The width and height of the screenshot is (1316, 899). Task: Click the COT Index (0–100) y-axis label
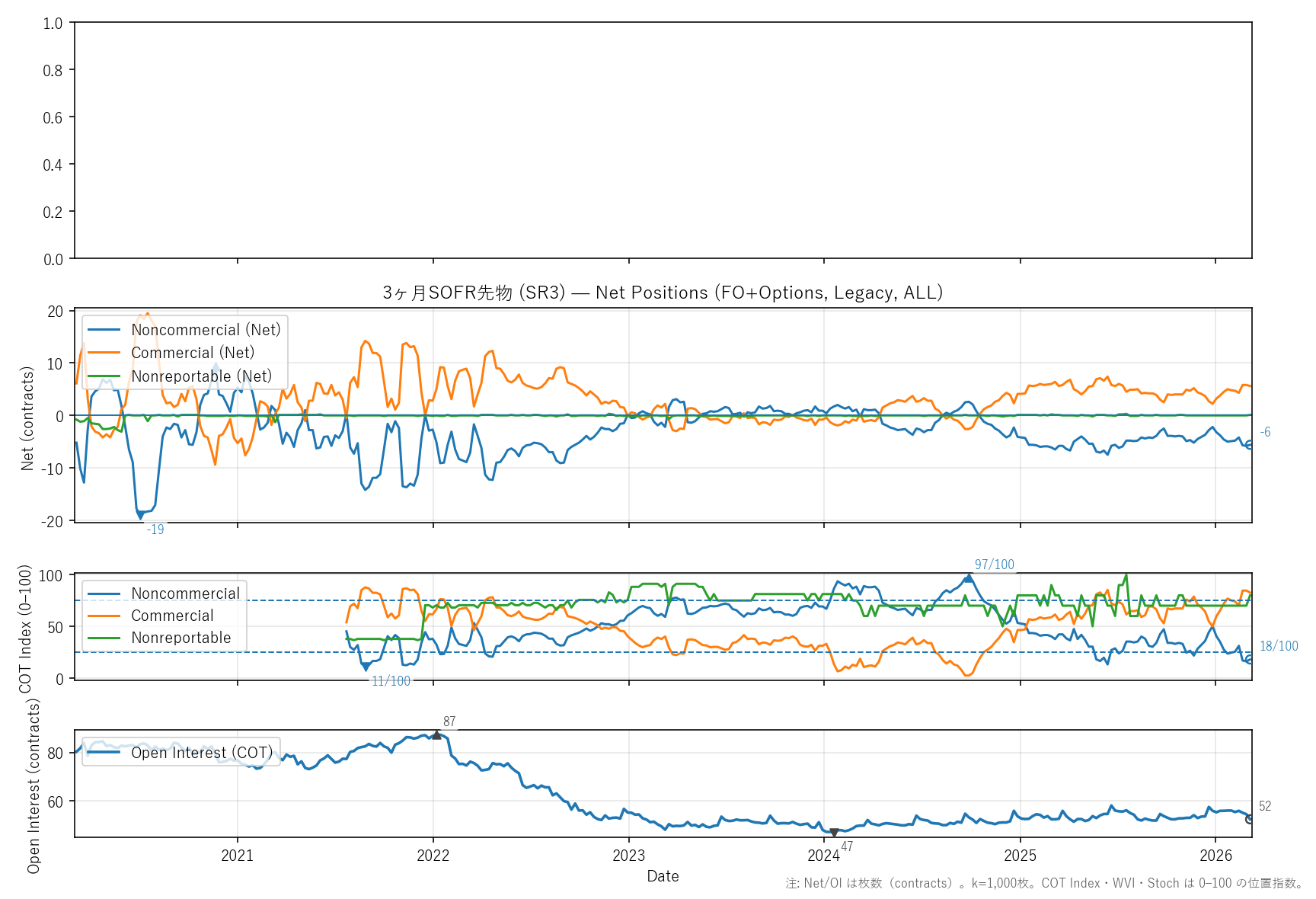(26, 629)
